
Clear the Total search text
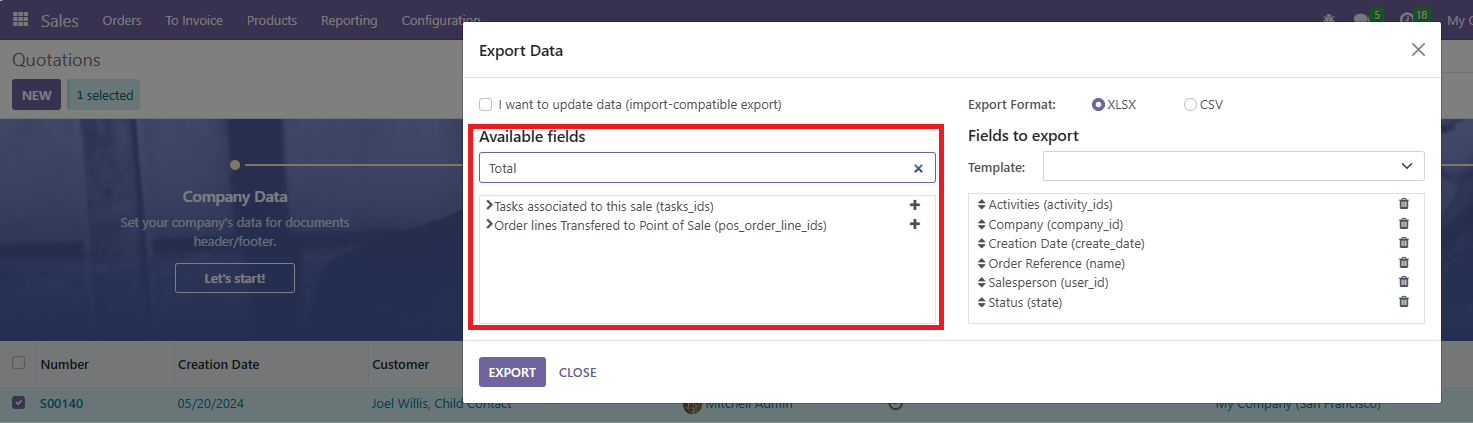click(918, 168)
